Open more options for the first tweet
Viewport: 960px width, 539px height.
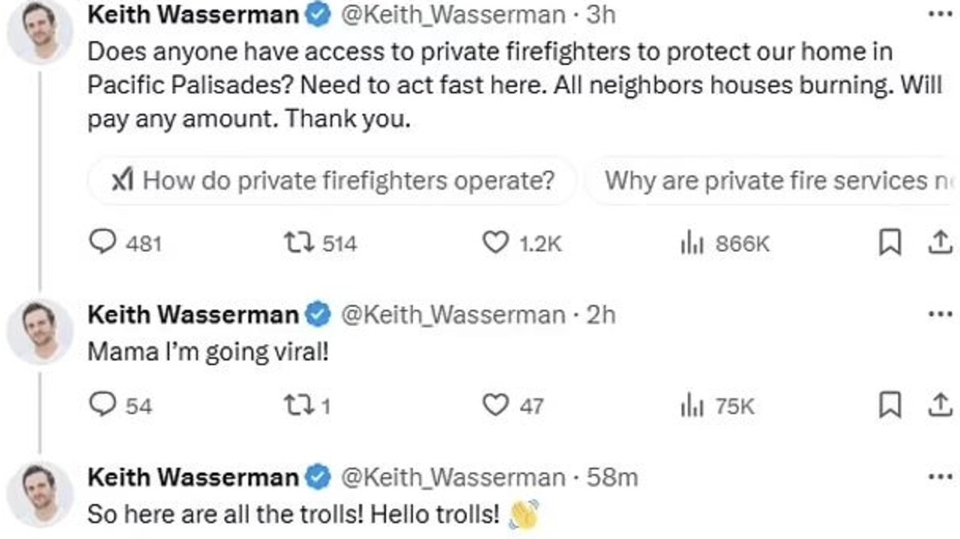click(940, 14)
